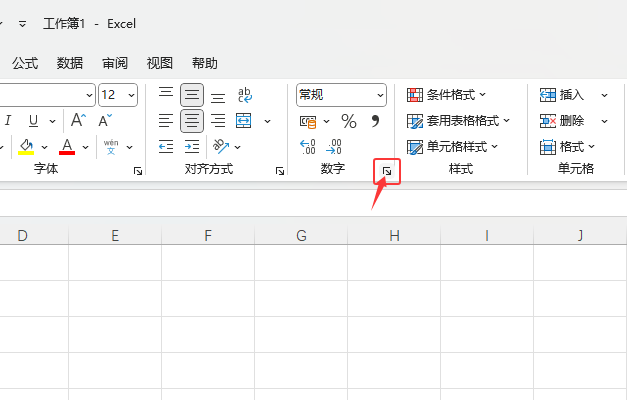Open phonetic guide dropdown arrow

[x=130, y=147]
